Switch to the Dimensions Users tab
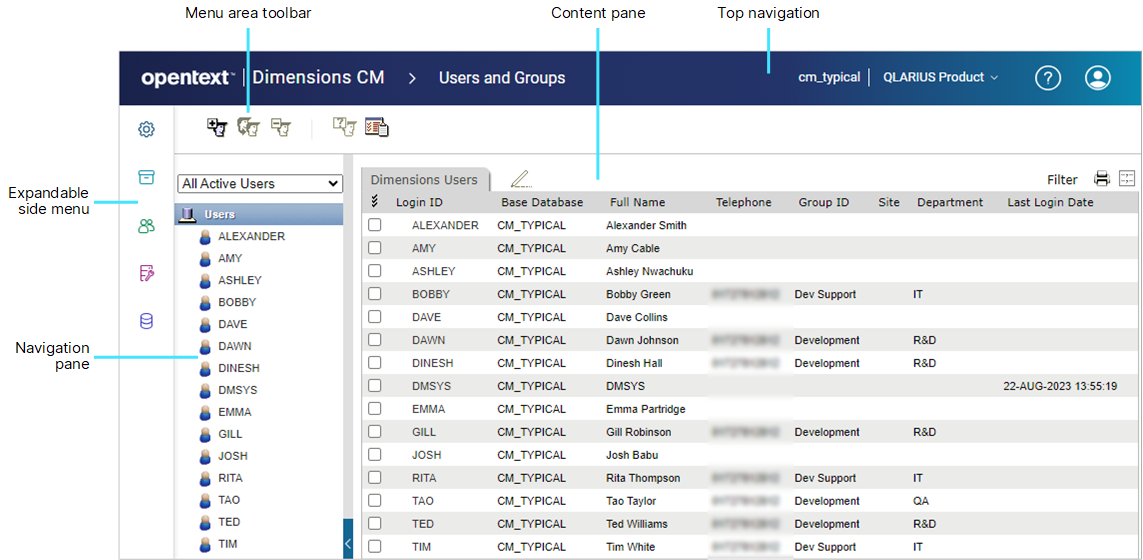Screen dimensions: 1143x560 pos(424,180)
